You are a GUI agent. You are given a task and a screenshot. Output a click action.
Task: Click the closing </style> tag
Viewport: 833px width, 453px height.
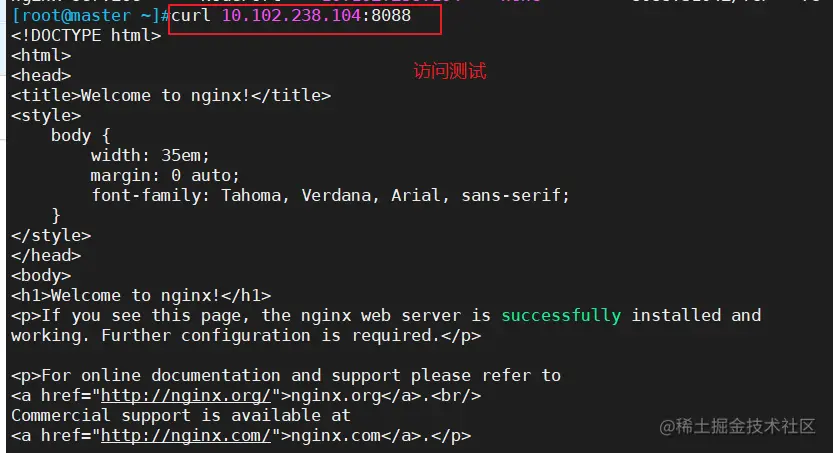51,235
